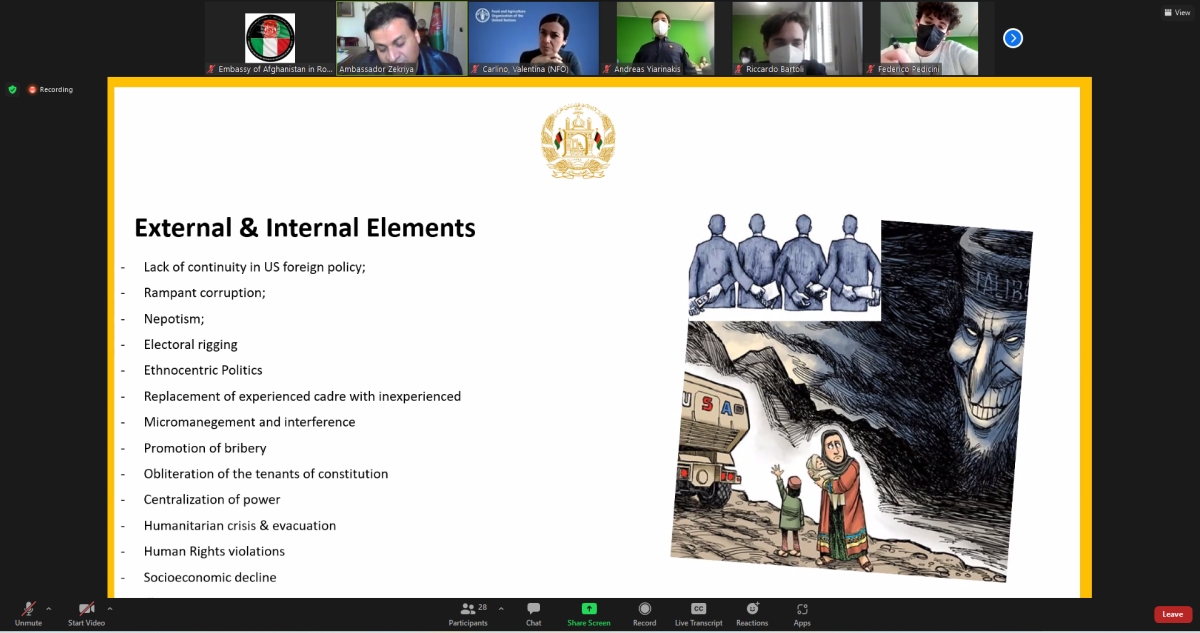Open the Apps panel
The height and width of the screenshot is (633, 1200).
tap(802, 613)
